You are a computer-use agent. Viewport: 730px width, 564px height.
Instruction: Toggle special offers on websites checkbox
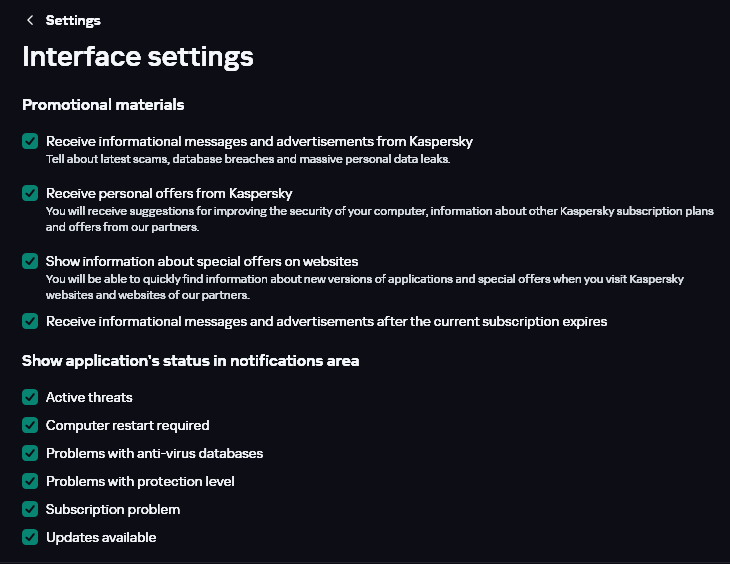click(30, 261)
